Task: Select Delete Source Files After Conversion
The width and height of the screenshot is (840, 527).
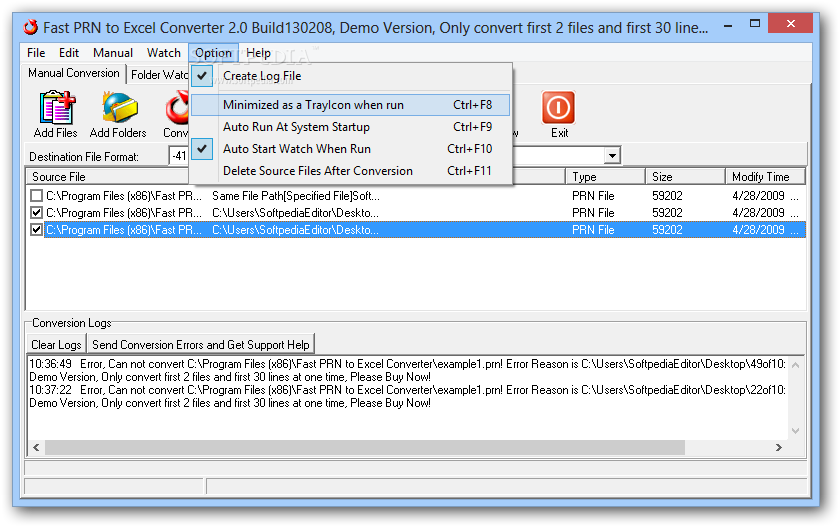Action: point(351,171)
